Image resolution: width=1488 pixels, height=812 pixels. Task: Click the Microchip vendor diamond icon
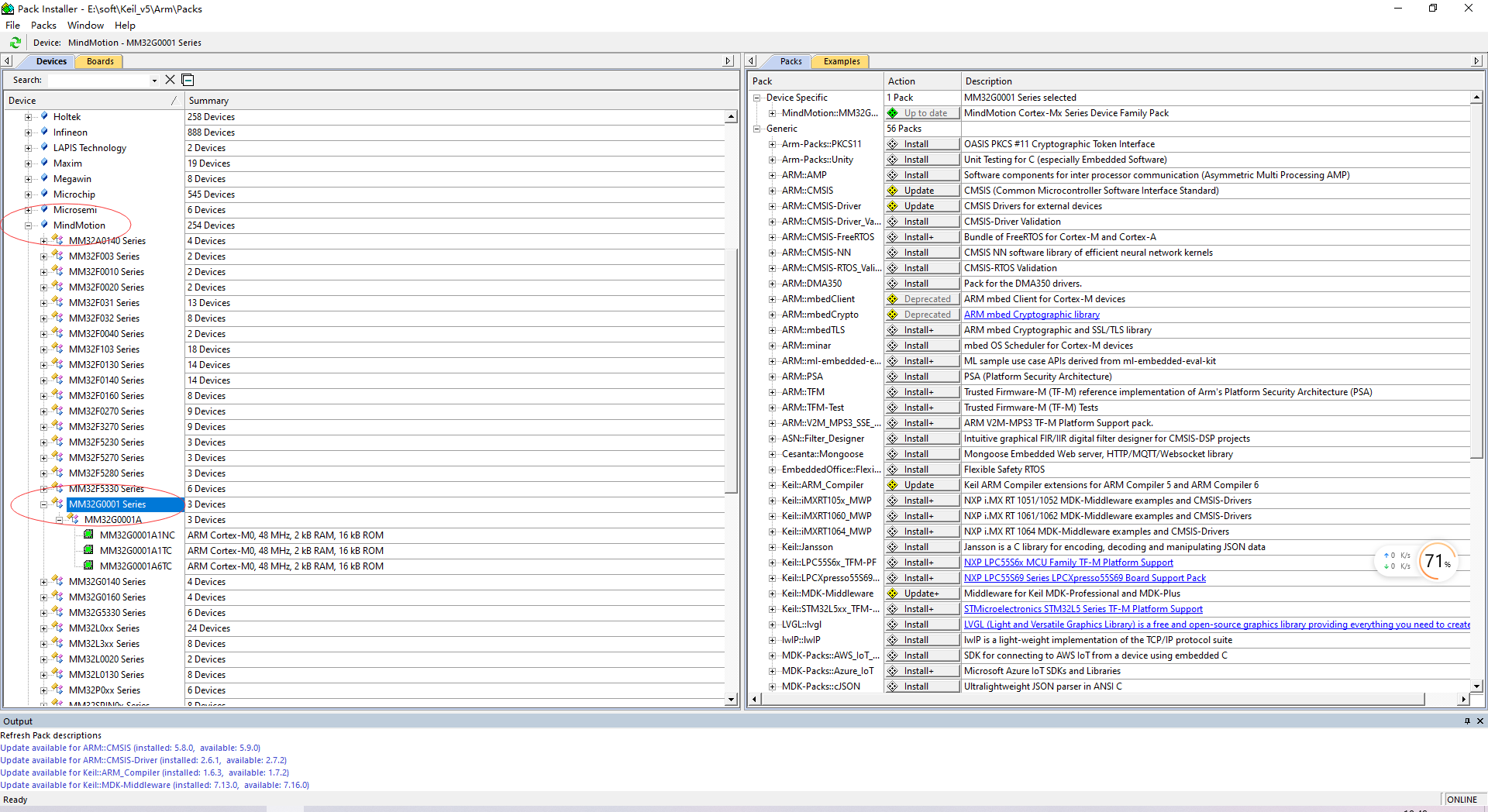point(44,194)
